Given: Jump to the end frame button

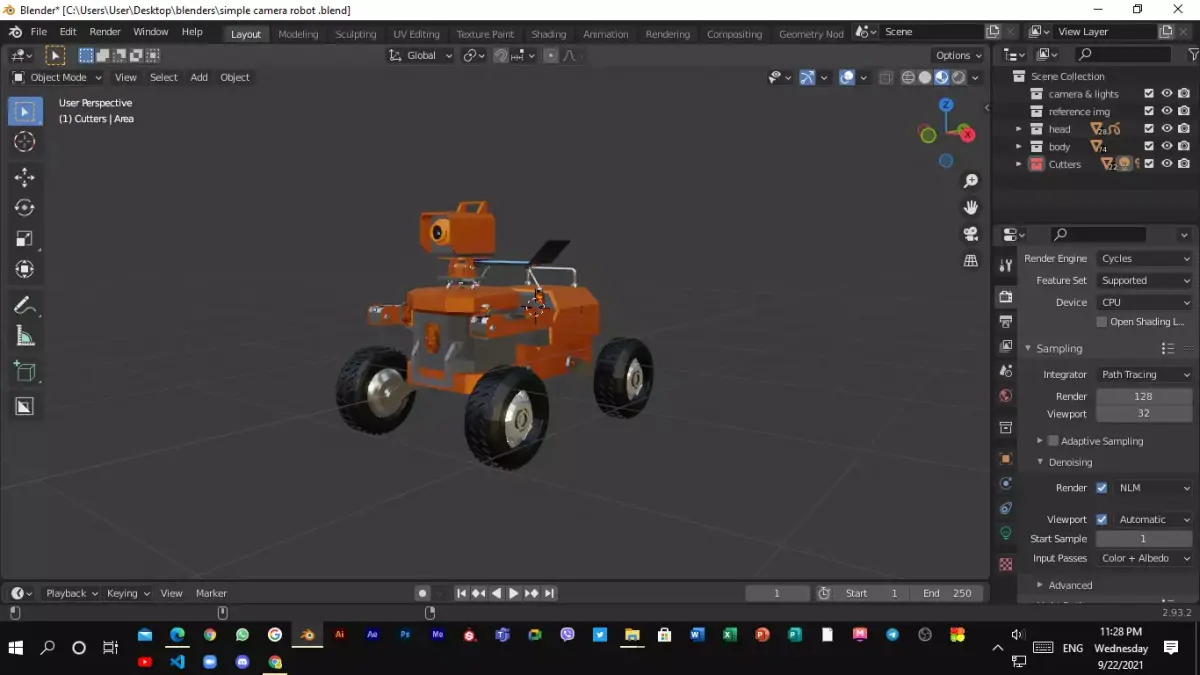Looking at the screenshot, I should click(548, 593).
